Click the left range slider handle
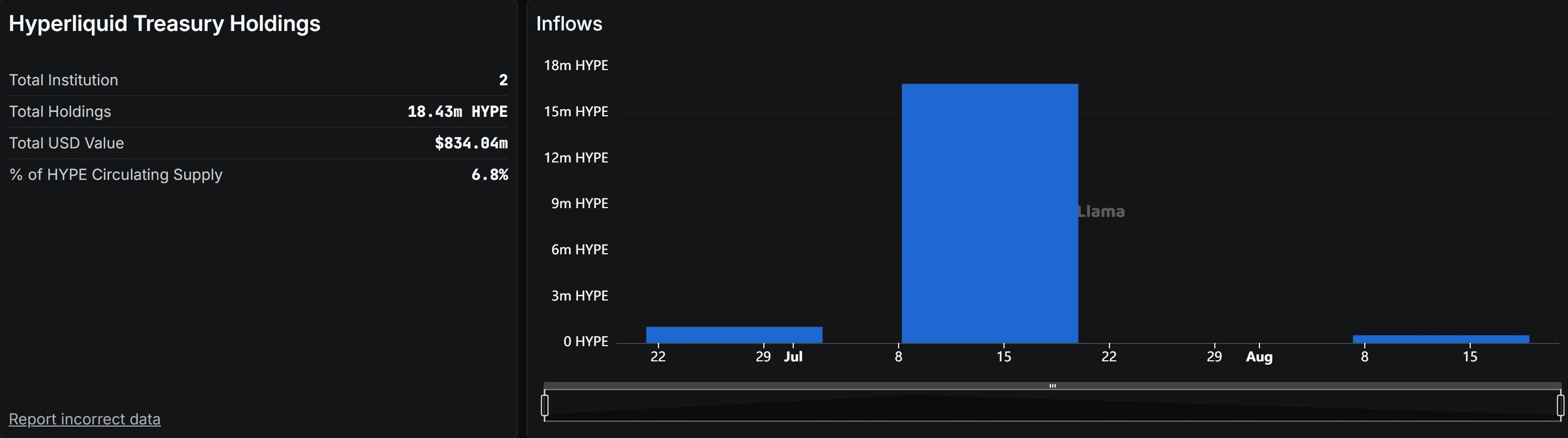 [545, 405]
